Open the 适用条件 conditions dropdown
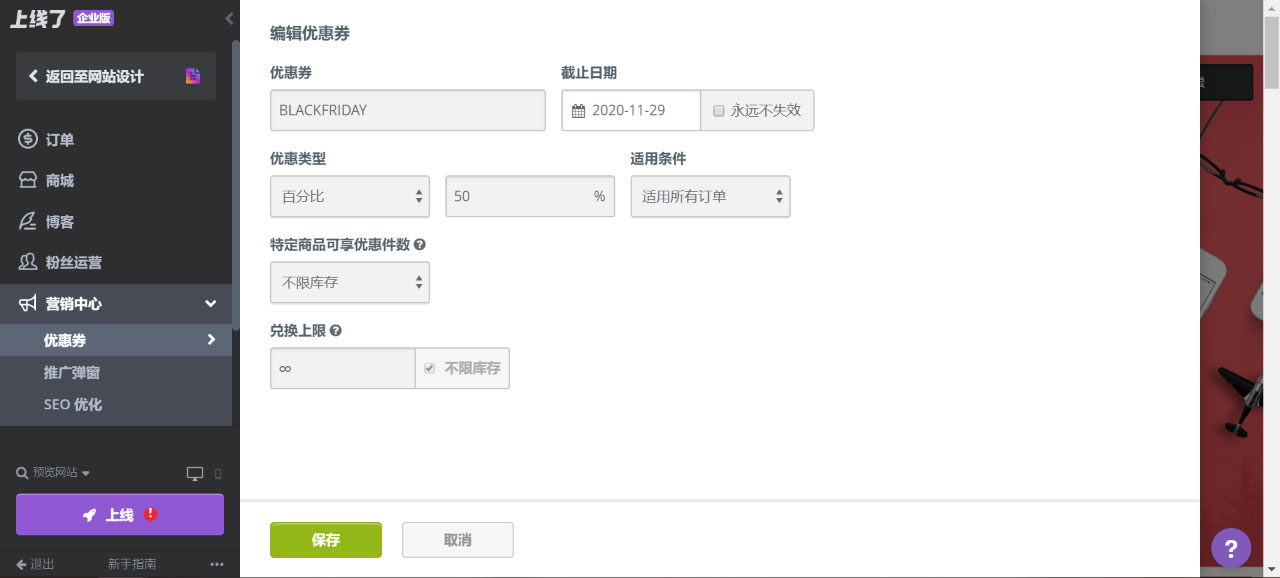Screen dimensions: 1280x578 tap(710, 196)
